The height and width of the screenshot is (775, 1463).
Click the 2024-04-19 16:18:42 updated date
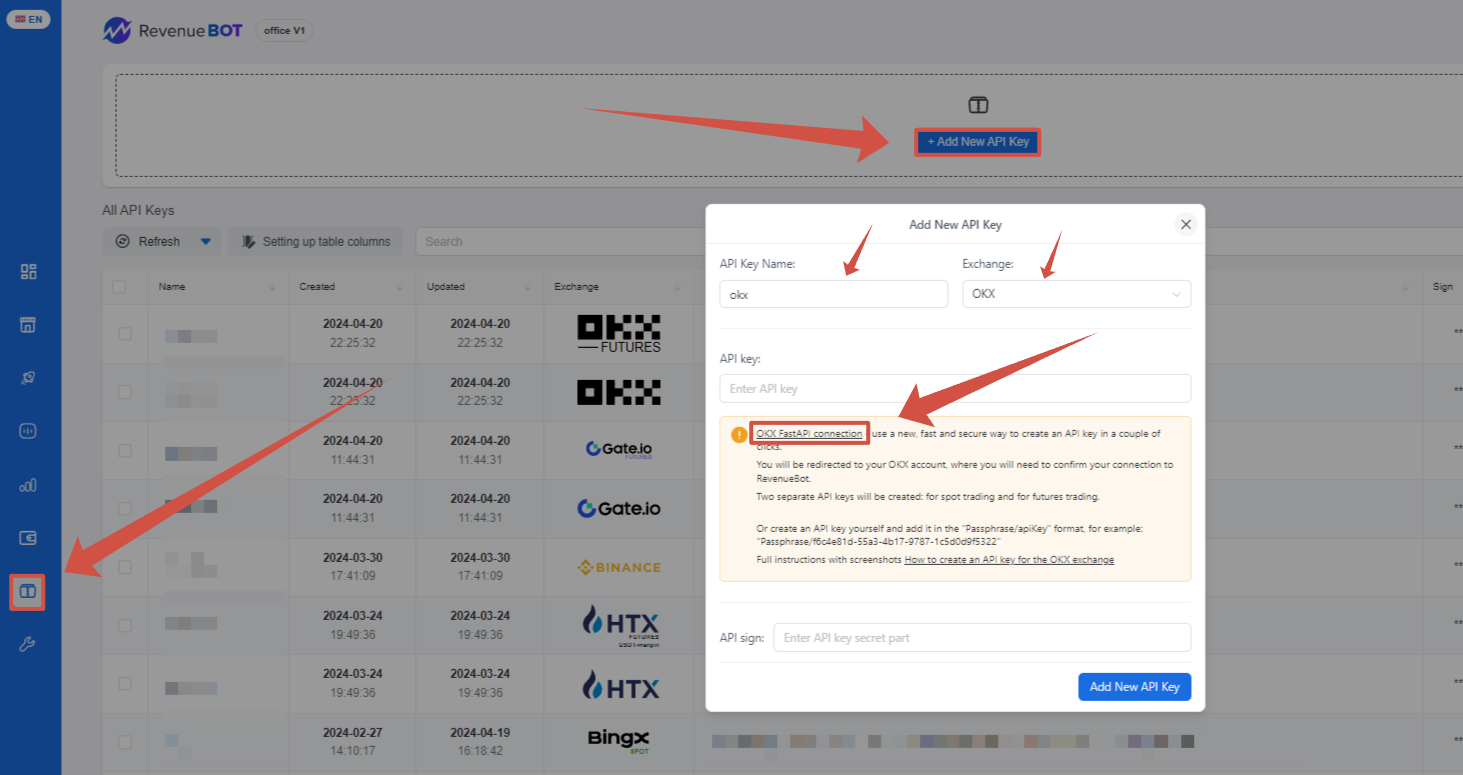point(478,741)
